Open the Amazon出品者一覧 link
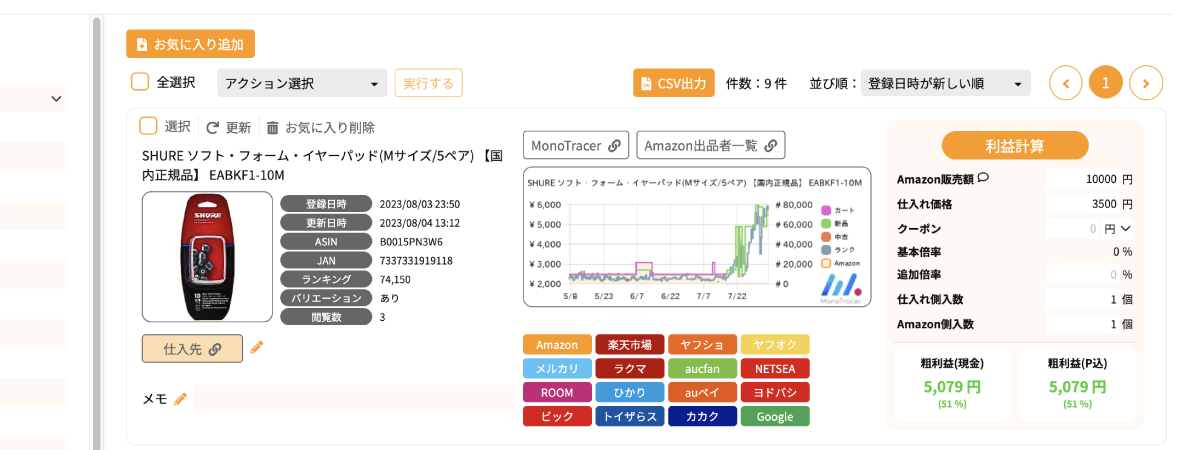The image size is (1200, 450). click(x=710, y=145)
